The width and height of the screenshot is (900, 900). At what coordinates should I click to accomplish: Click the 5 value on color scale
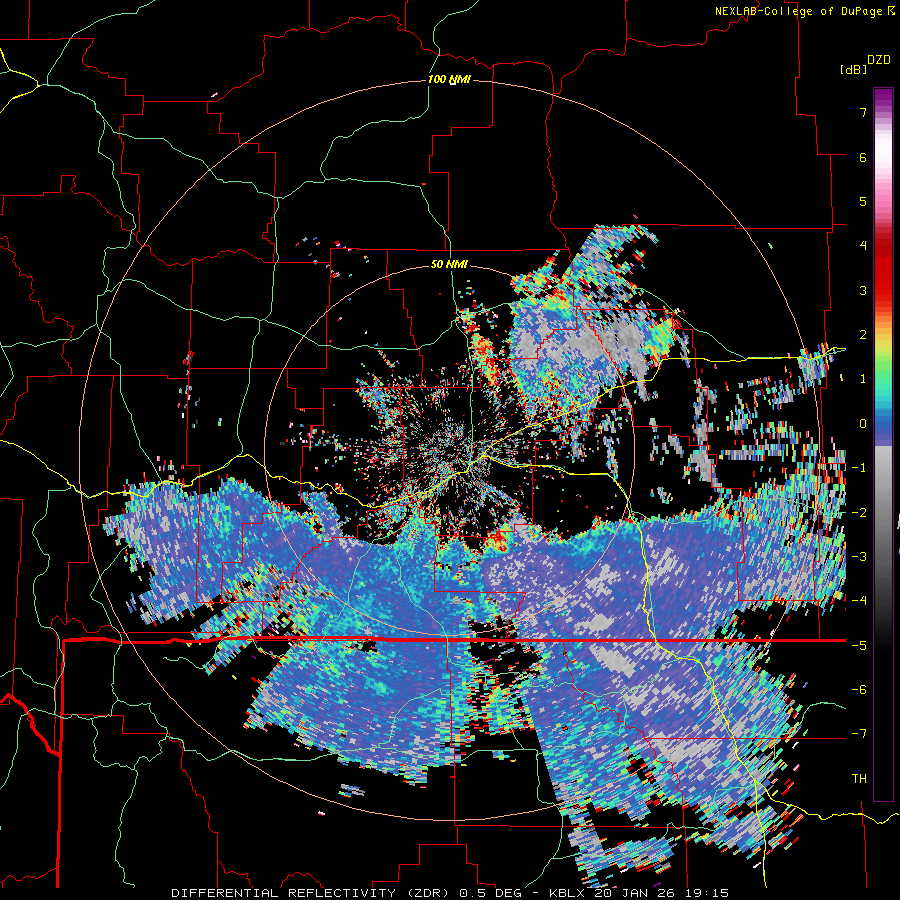863,201
